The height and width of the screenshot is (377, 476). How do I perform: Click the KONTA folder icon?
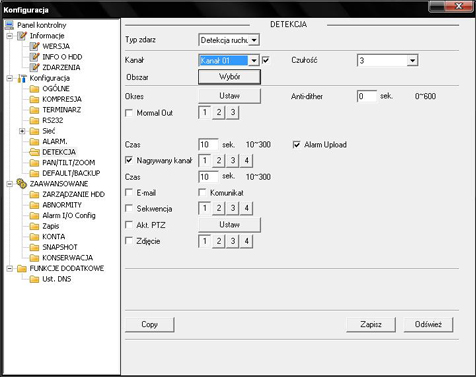pos(34,237)
